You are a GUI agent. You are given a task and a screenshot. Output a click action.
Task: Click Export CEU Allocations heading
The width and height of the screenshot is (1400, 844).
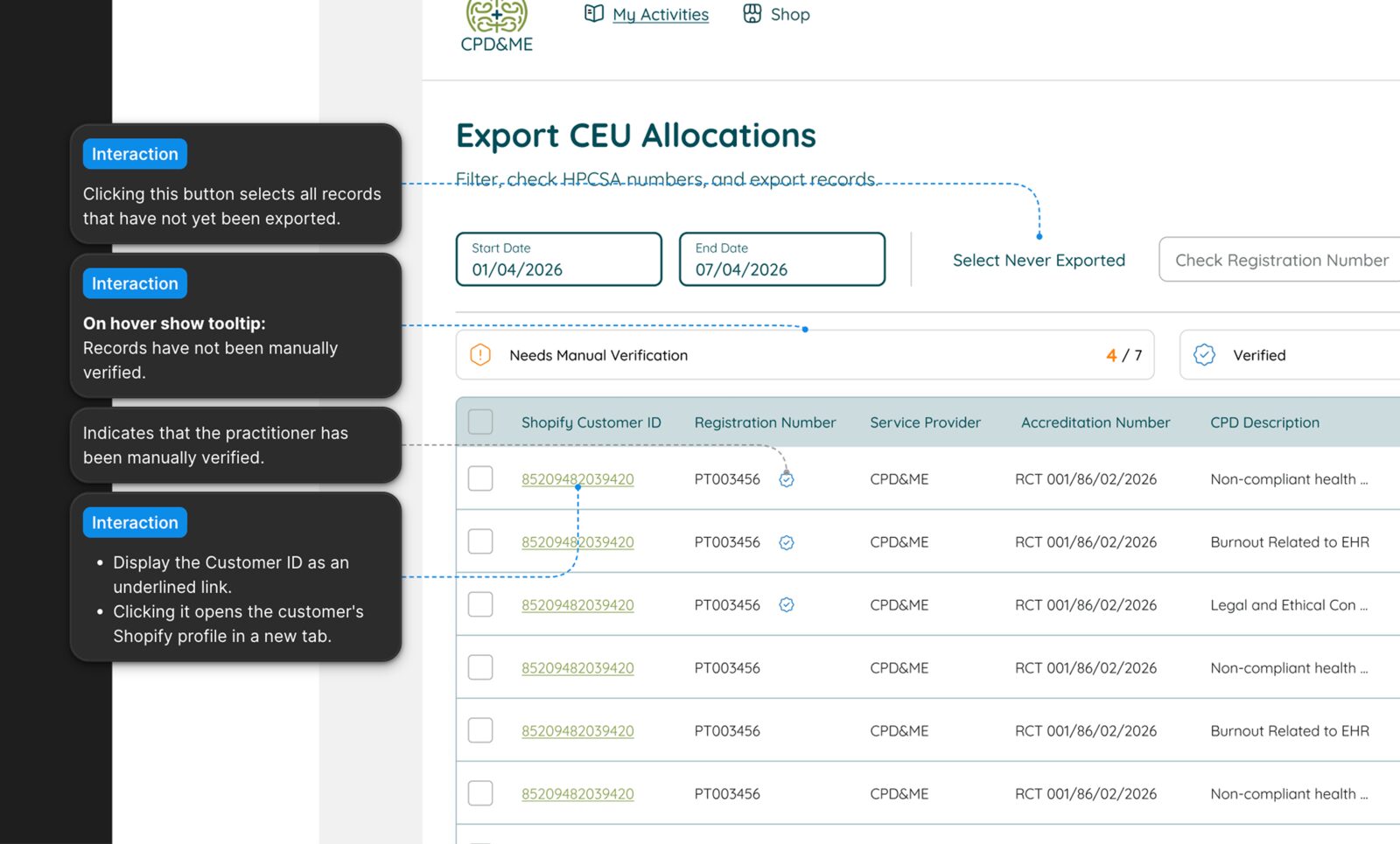coord(636,136)
